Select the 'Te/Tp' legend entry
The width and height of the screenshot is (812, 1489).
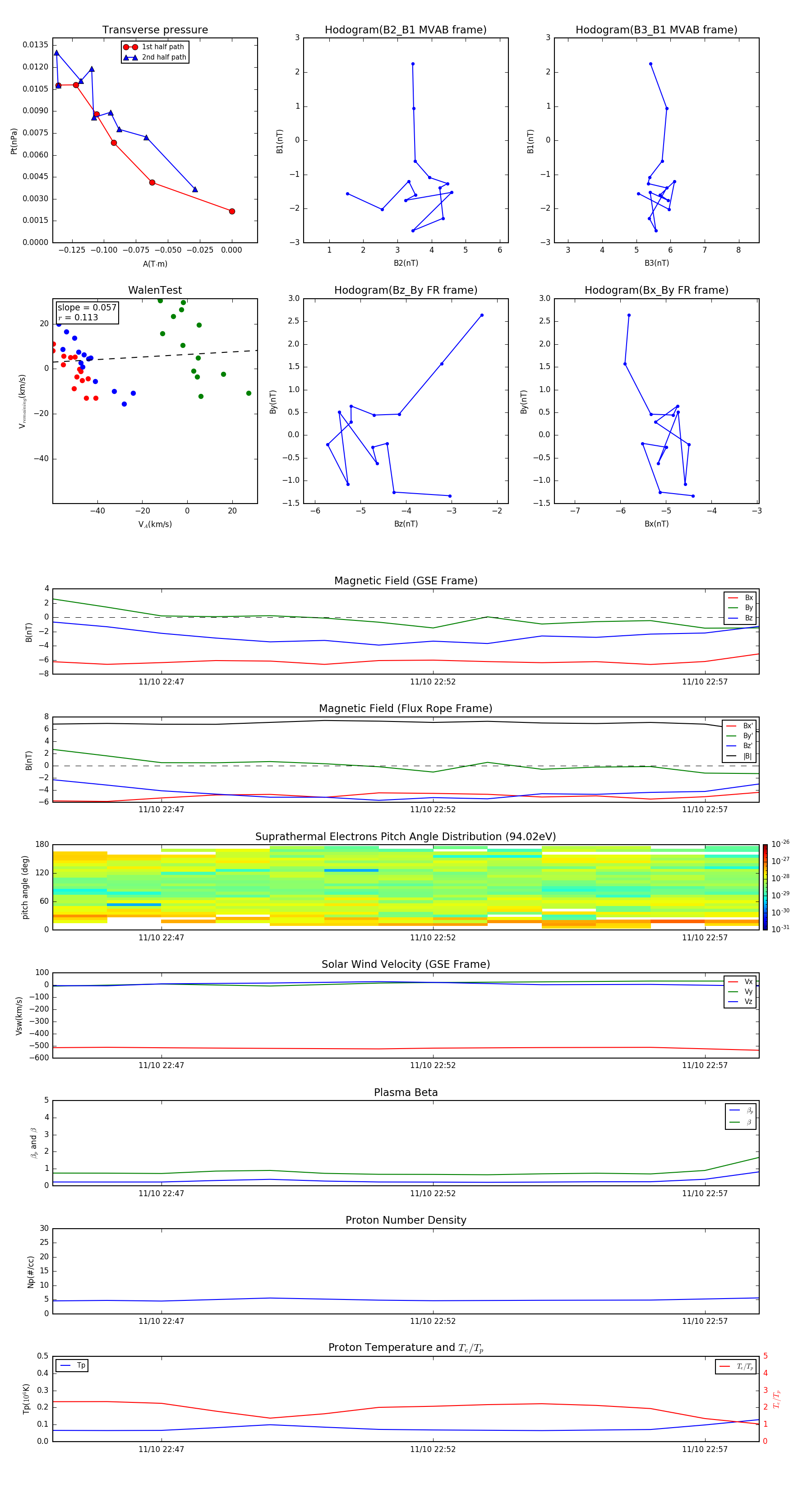click(736, 1366)
